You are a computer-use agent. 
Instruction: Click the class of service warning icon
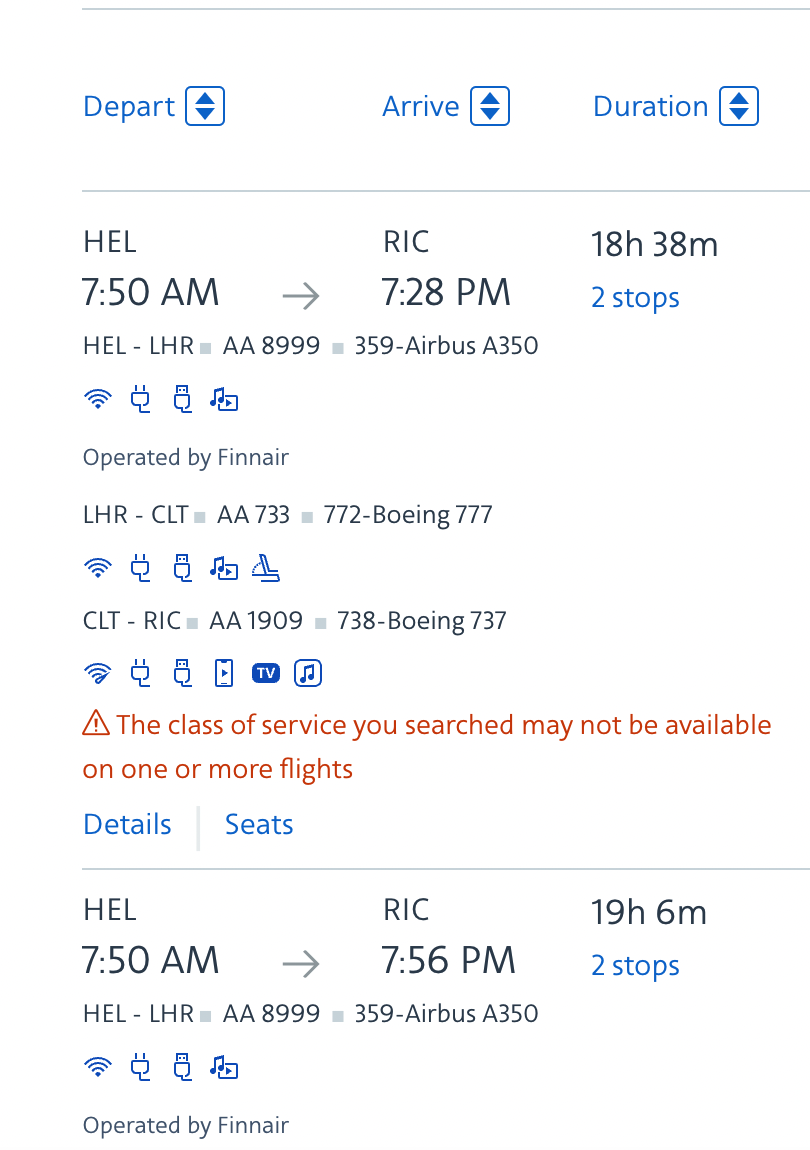96,723
